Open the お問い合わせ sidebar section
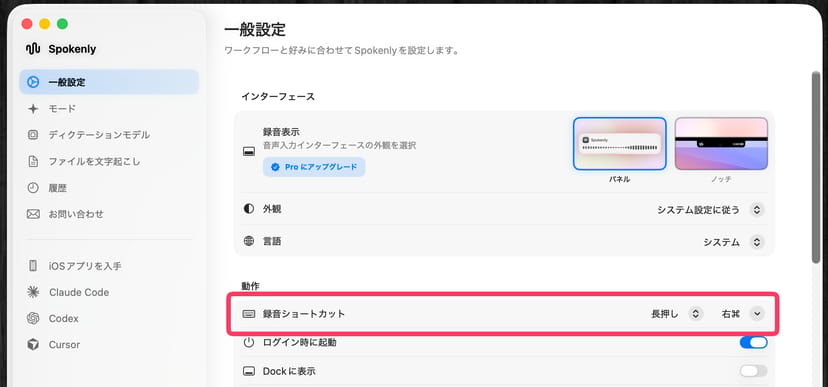 [x=109, y=214]
